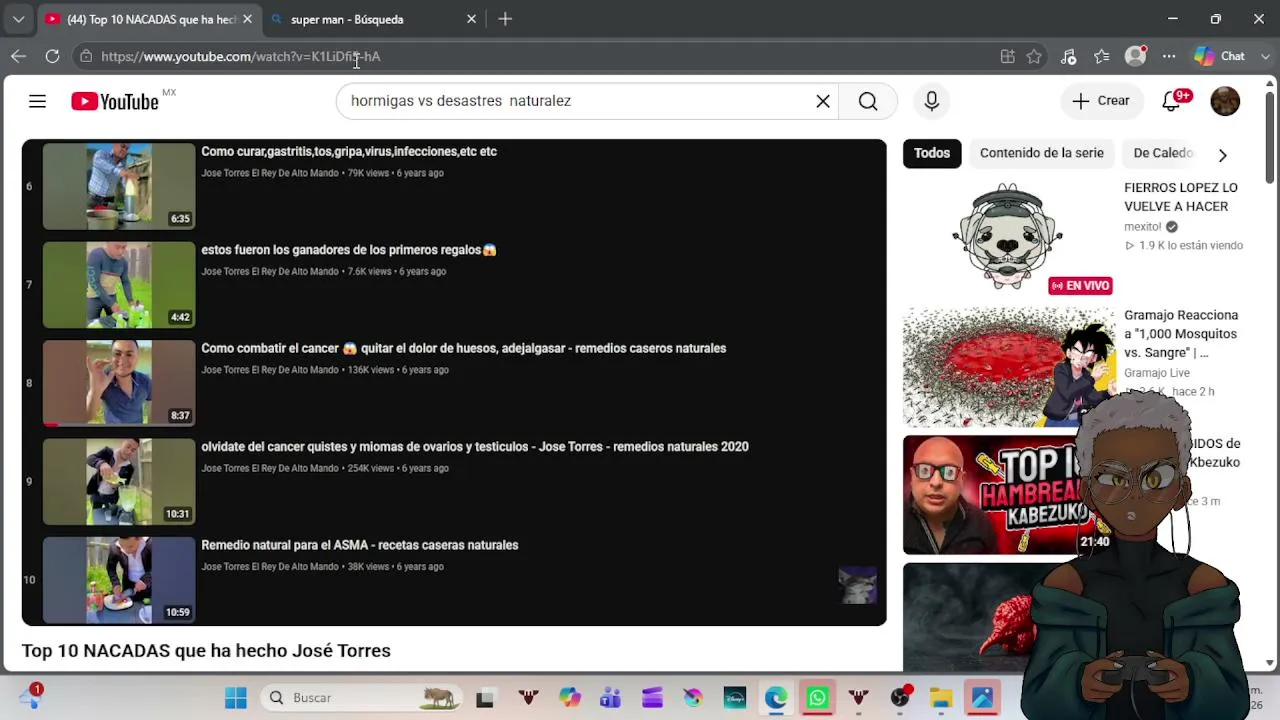Select the Todos filter chip
Viewport: 1280px width, 720px height.
(x=931, y=153)
